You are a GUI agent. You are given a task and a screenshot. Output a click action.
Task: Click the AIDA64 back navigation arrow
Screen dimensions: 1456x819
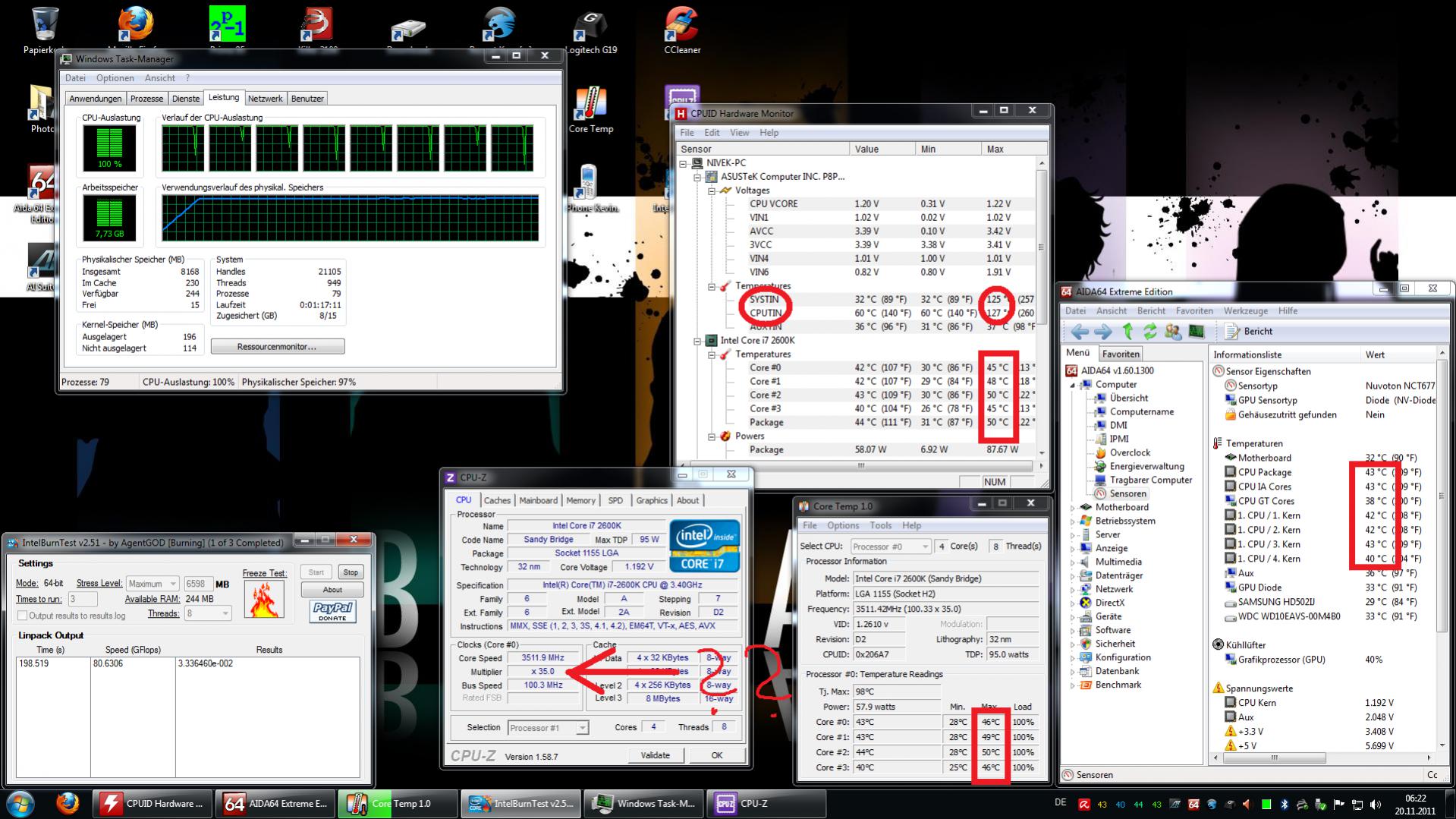1080,332
